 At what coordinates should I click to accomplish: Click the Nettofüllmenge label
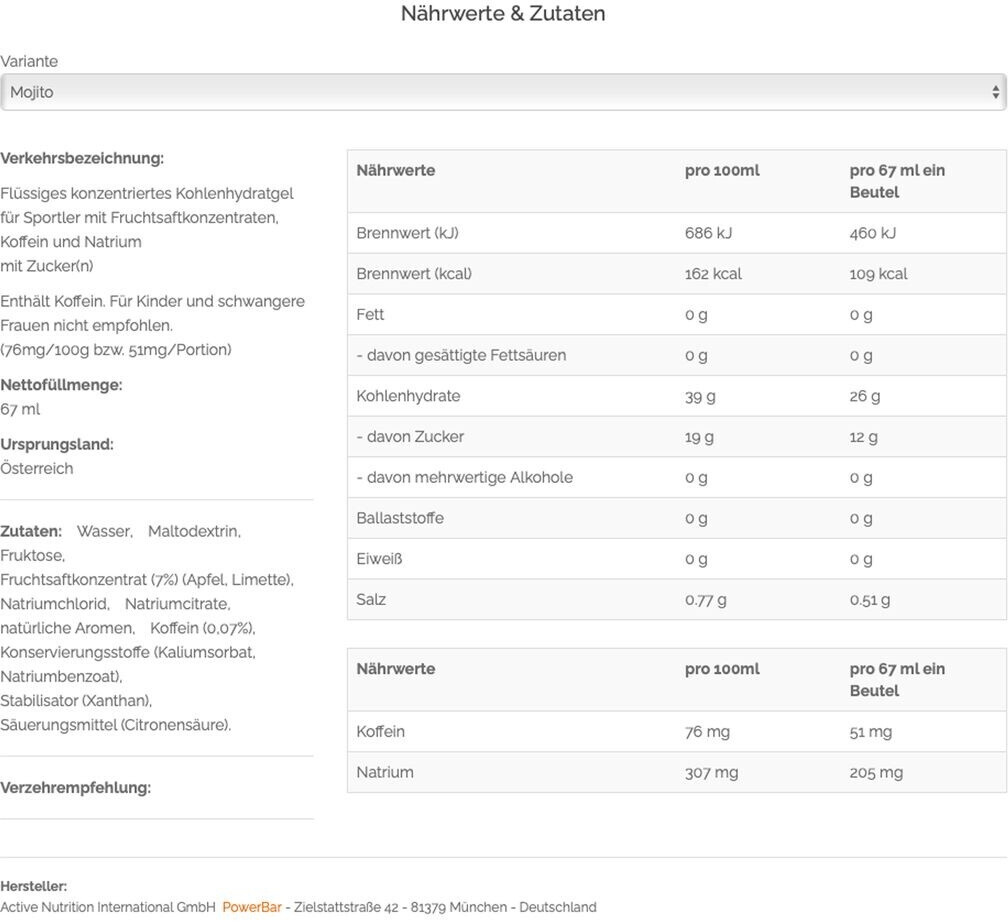point(61,385)
